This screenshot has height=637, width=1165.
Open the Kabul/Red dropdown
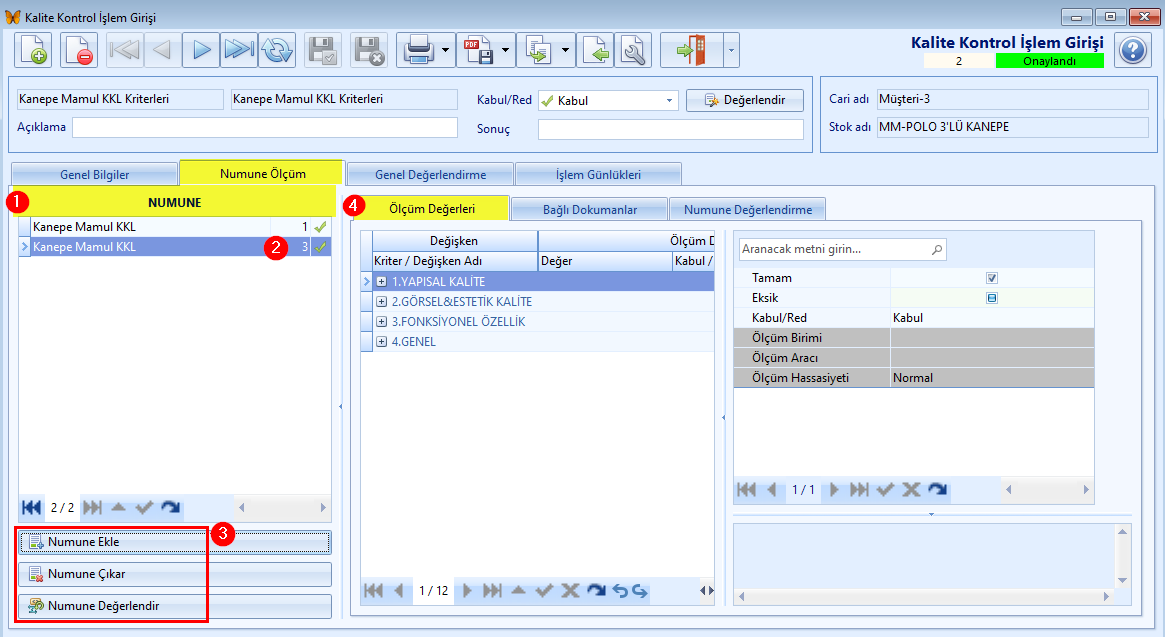tap(669, 100)
